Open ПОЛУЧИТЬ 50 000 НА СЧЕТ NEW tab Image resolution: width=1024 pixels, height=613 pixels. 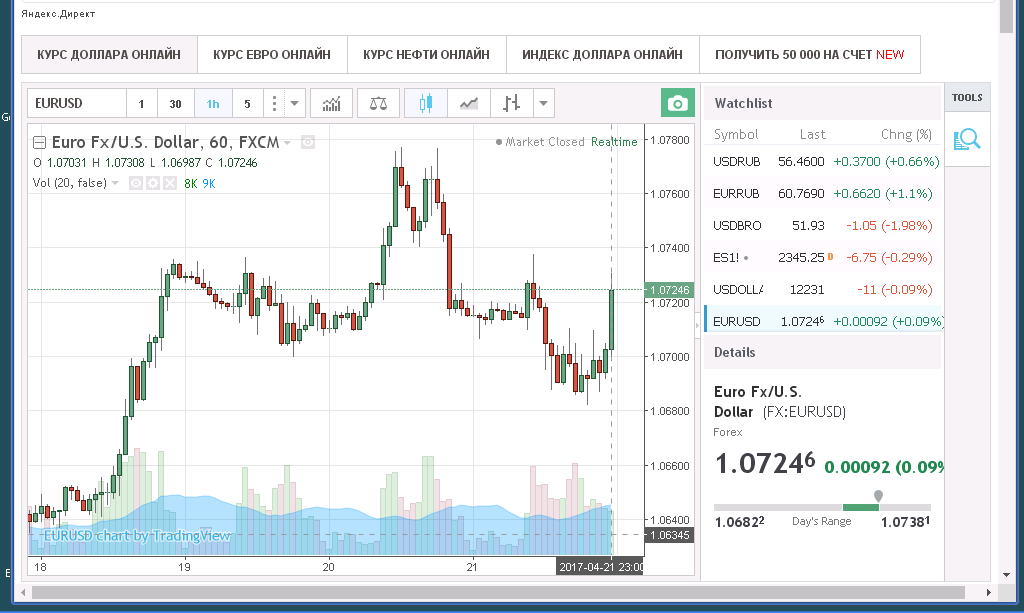pyautogui.click(x=810, y=55)
